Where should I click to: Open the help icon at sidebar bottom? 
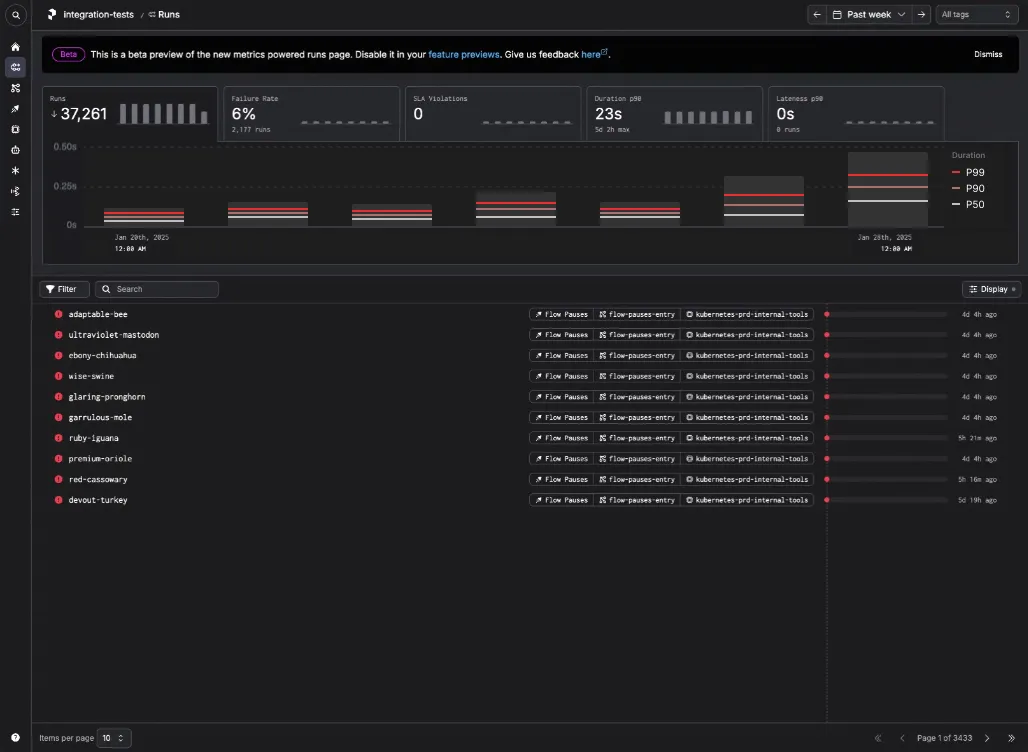click(x=16, y=738)
